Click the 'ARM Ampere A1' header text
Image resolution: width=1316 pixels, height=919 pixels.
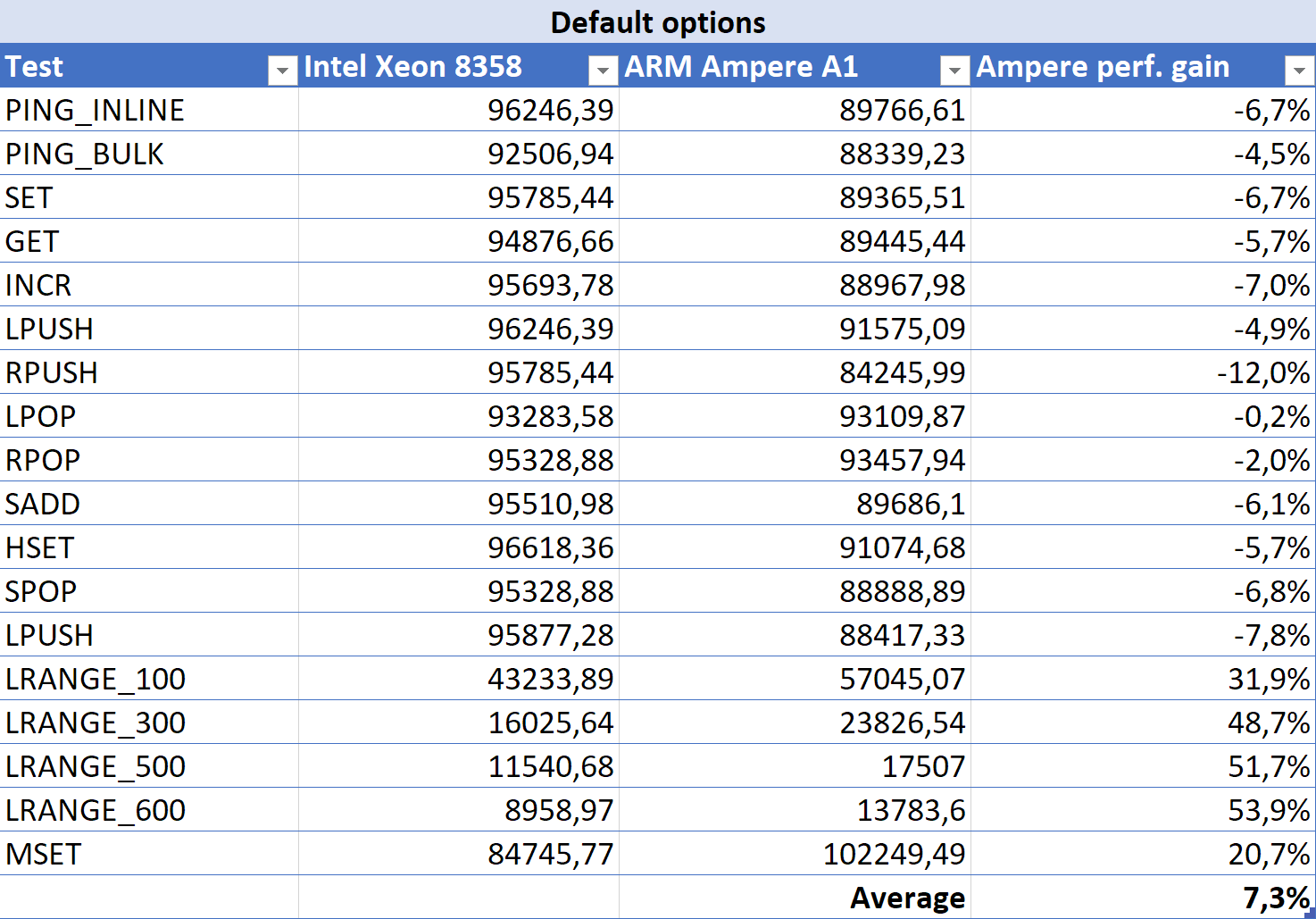[x=741, y=66]
